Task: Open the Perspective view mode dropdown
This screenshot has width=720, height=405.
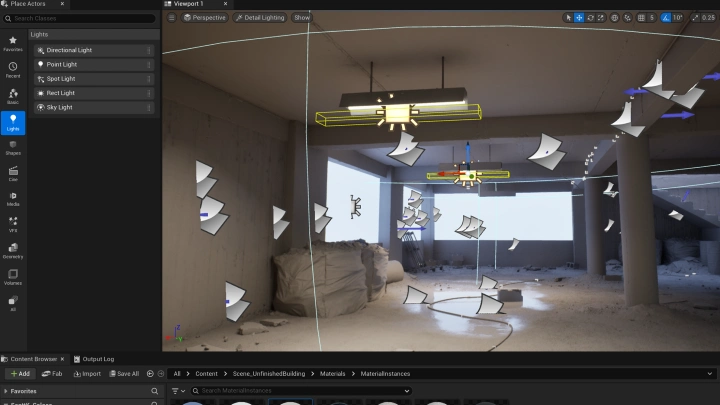Action: click(204, 17)
